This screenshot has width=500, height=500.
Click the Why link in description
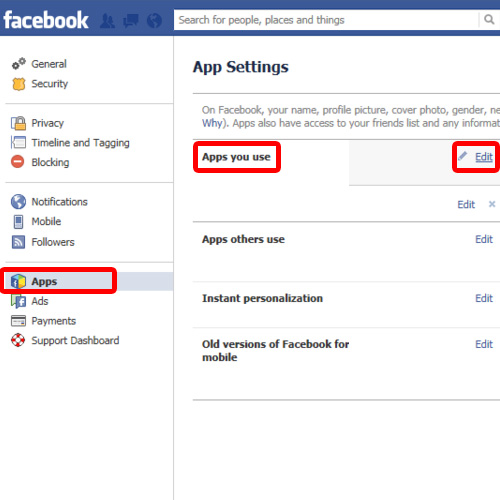click(212, 123)
